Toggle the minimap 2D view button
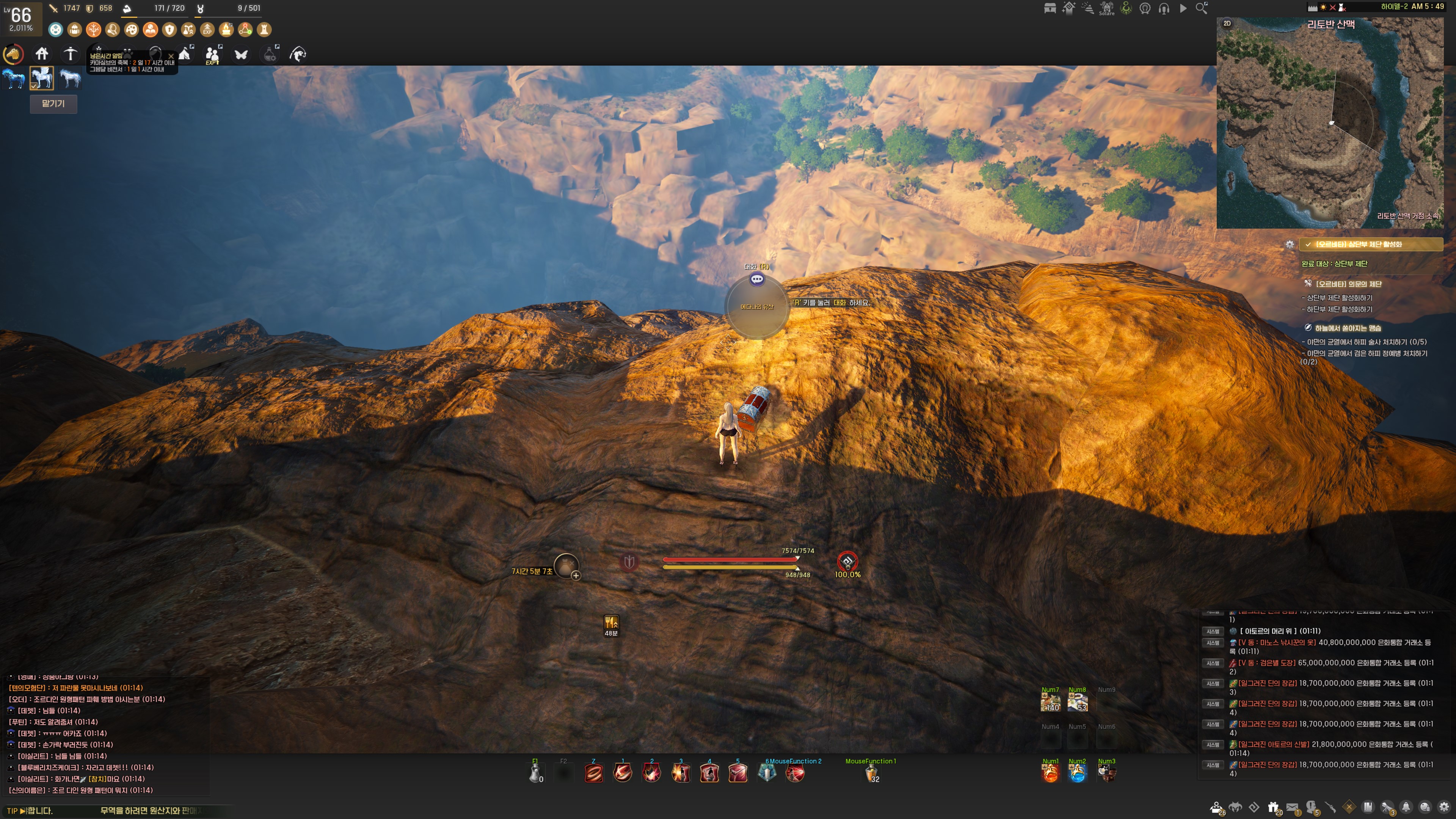 click(x=1227, y=23)
